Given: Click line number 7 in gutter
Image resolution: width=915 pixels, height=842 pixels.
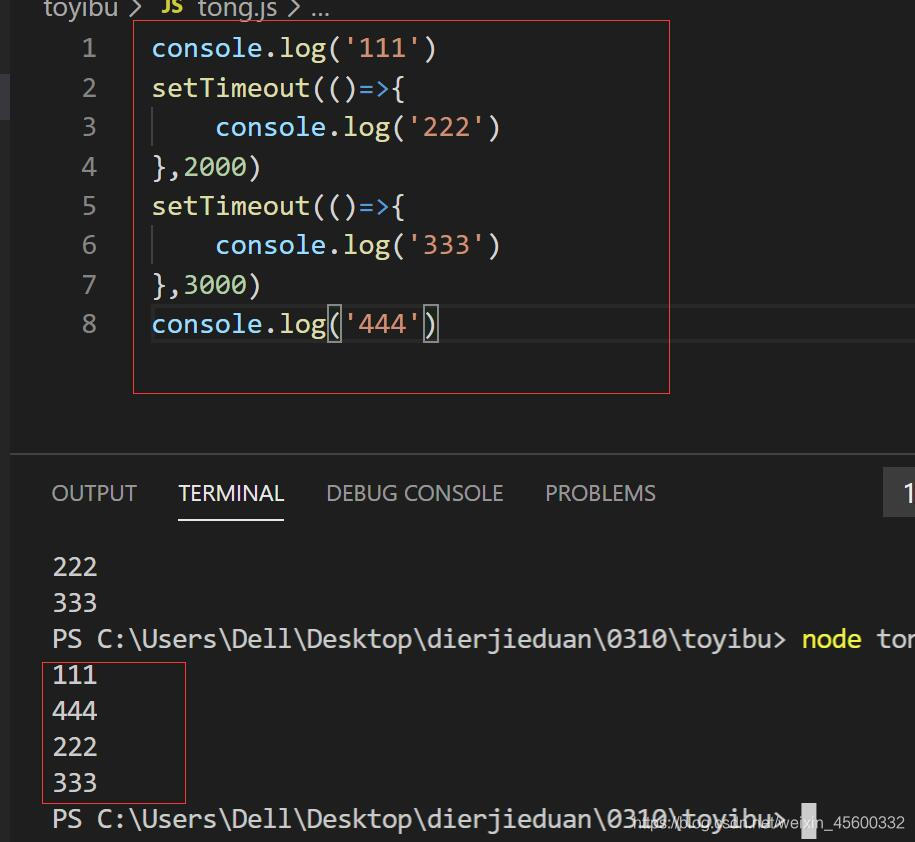Looking at the screenshot, I should (x=89, y=285).
